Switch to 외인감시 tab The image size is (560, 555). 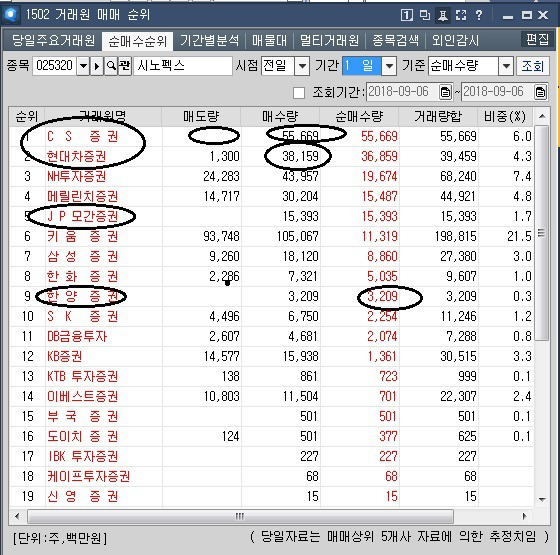(x=455, y=40)
